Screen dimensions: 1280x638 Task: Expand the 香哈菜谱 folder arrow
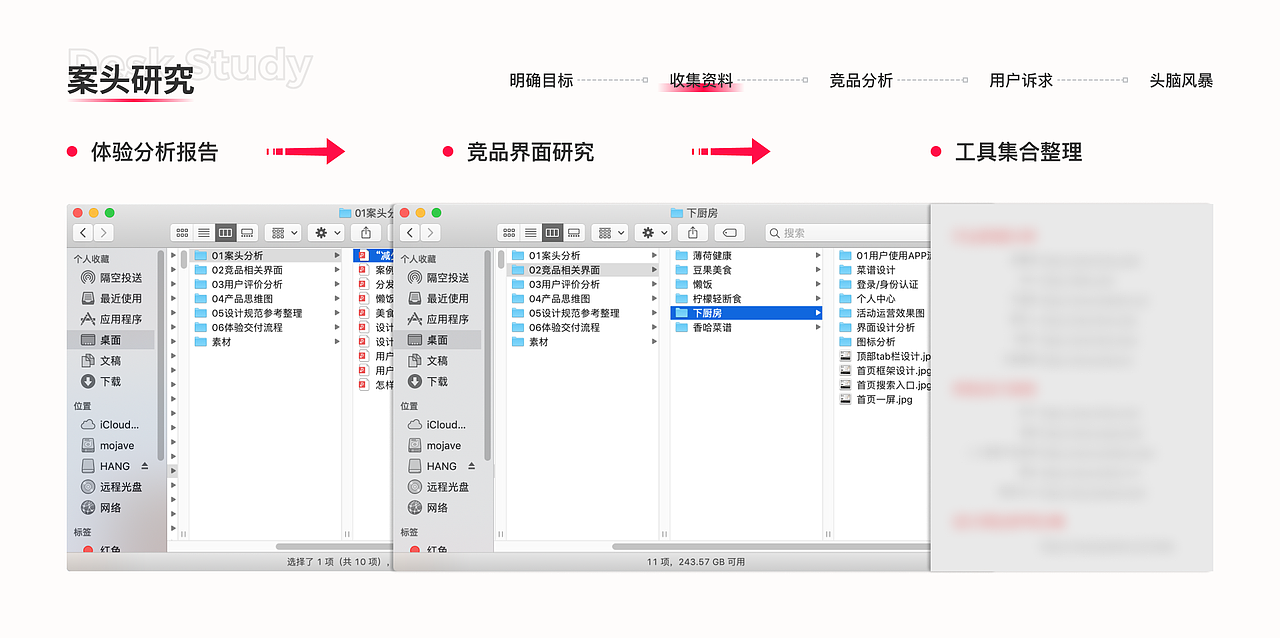817,327
